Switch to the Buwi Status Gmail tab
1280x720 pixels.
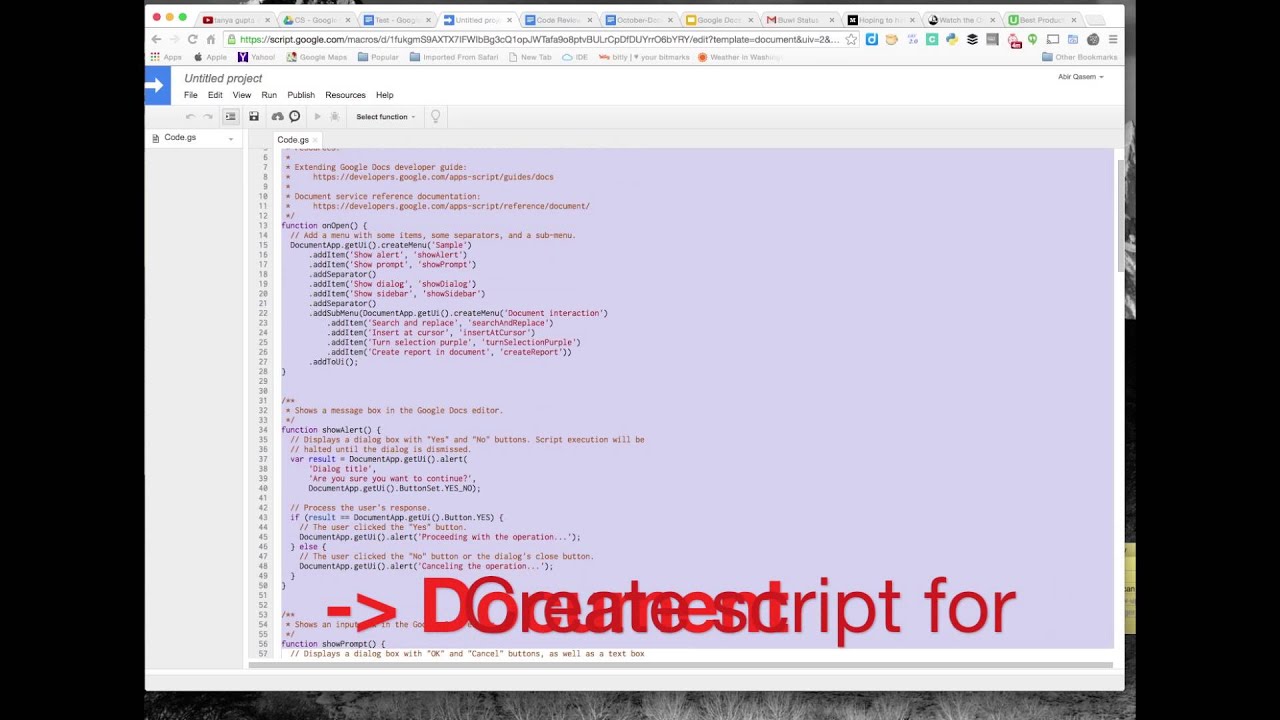click(798, 20)
